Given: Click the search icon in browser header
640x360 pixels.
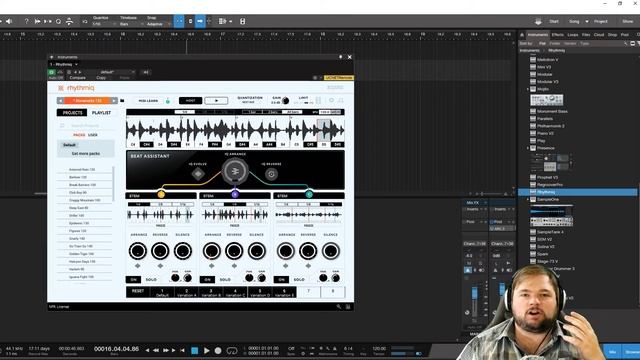Looking at the screenshot, I should coord(625,43).
